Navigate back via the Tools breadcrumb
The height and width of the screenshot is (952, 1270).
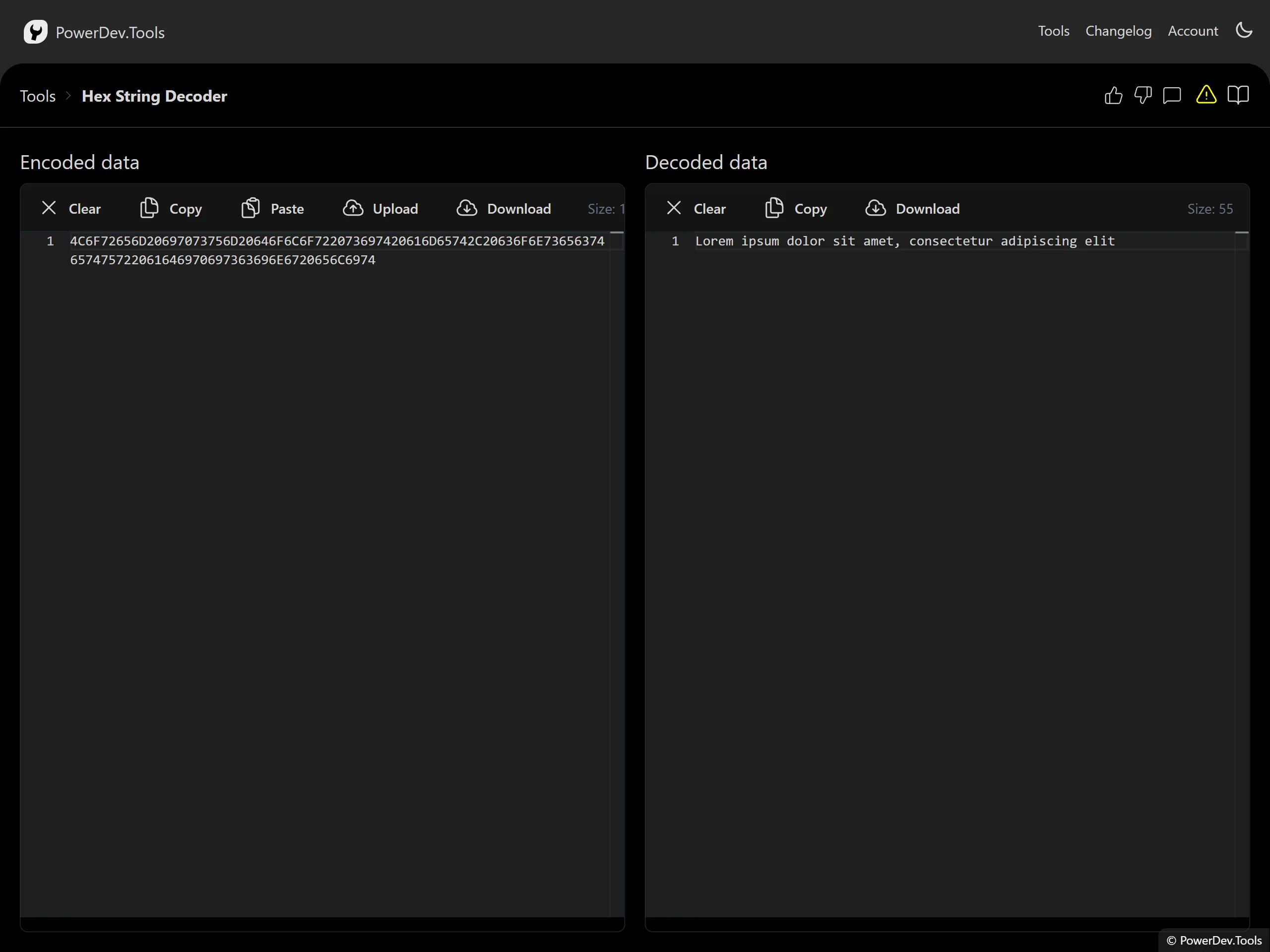click(x=38, y=96)
